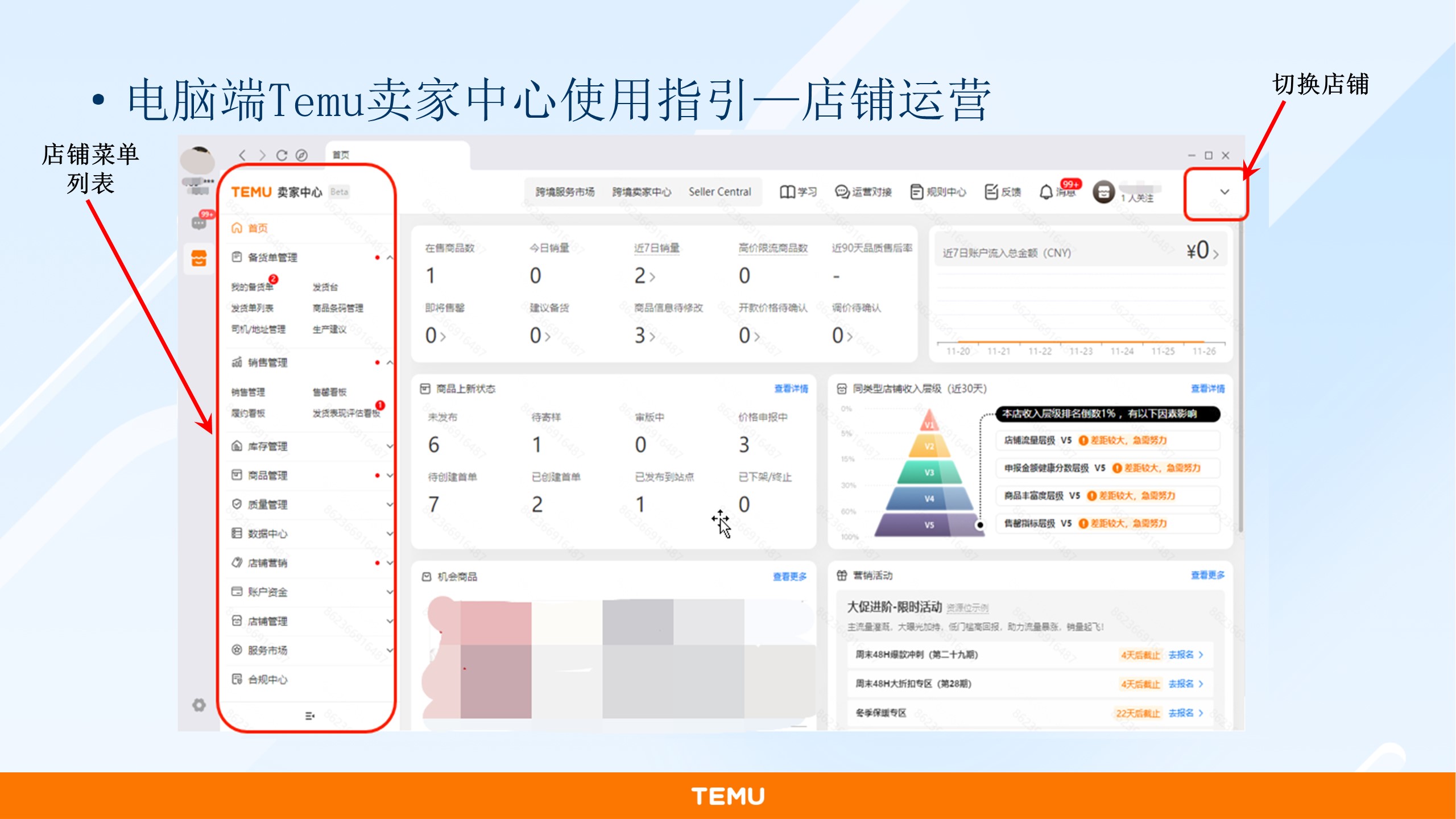Screen dimensions: 1456x819
Task: Open the 切换店铺 dropdown arrow
Action: tap(1224, 192)
